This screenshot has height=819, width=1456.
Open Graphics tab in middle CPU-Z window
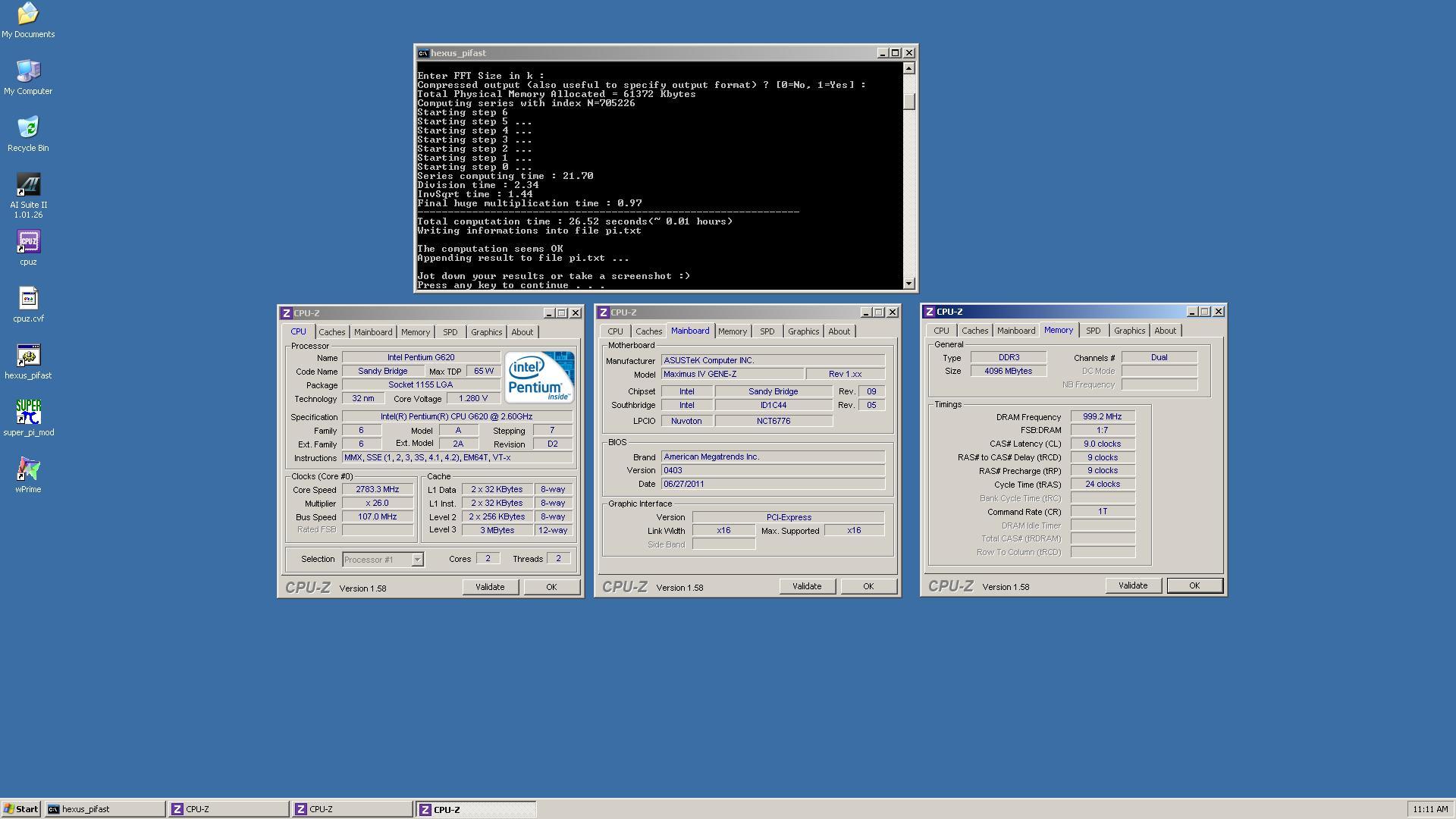coord(803,331)
